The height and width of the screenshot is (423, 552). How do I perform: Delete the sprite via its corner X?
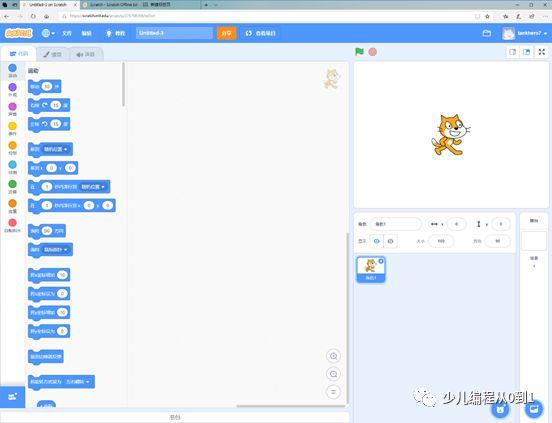click(381, 261)
